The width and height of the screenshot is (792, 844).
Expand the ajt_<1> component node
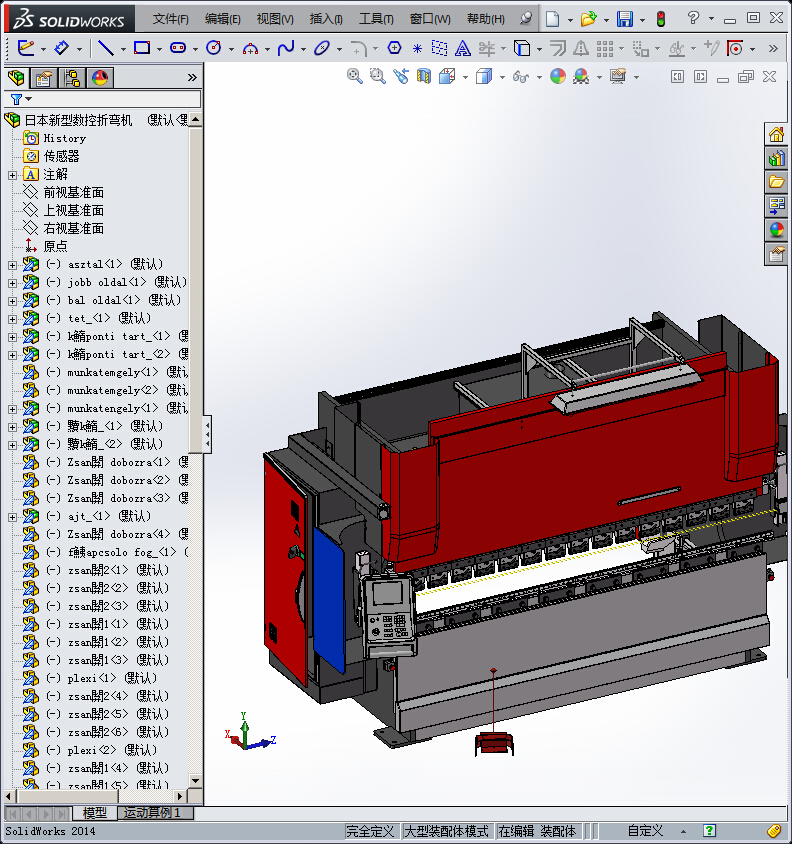(12, 517)
